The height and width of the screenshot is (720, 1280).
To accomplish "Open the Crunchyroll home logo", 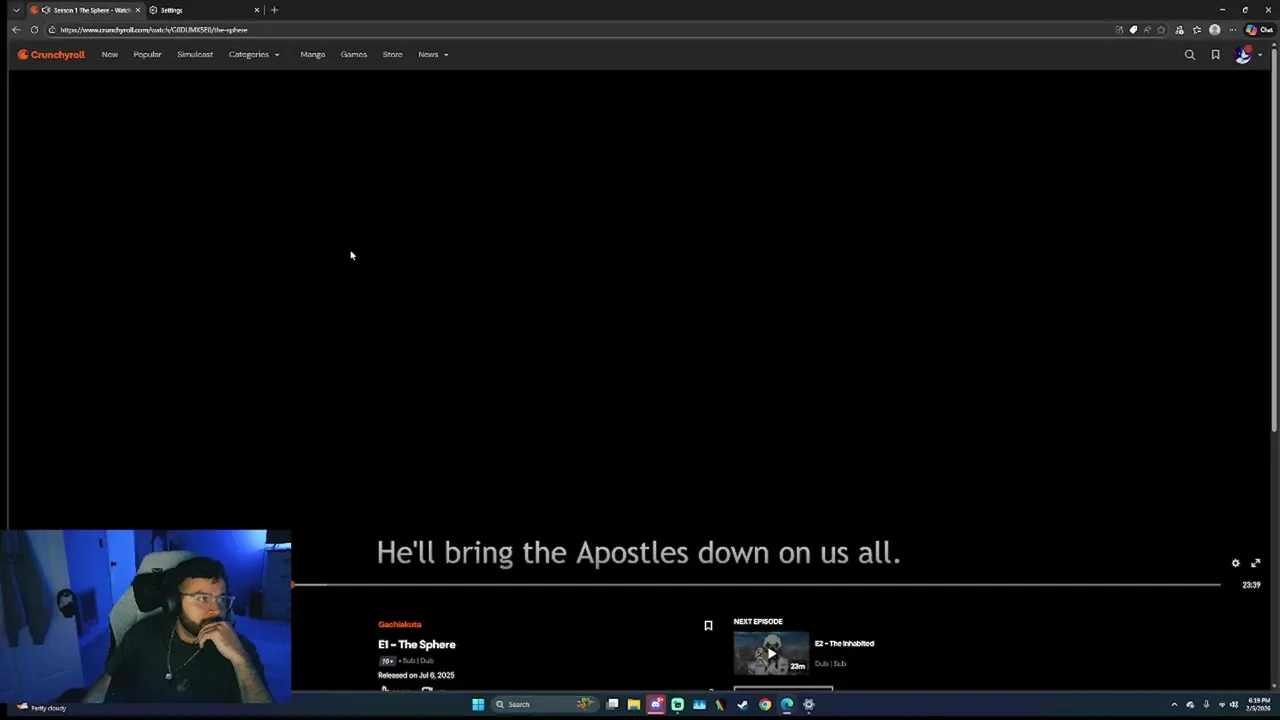I will pyautogui.click(x=51, y=55).
